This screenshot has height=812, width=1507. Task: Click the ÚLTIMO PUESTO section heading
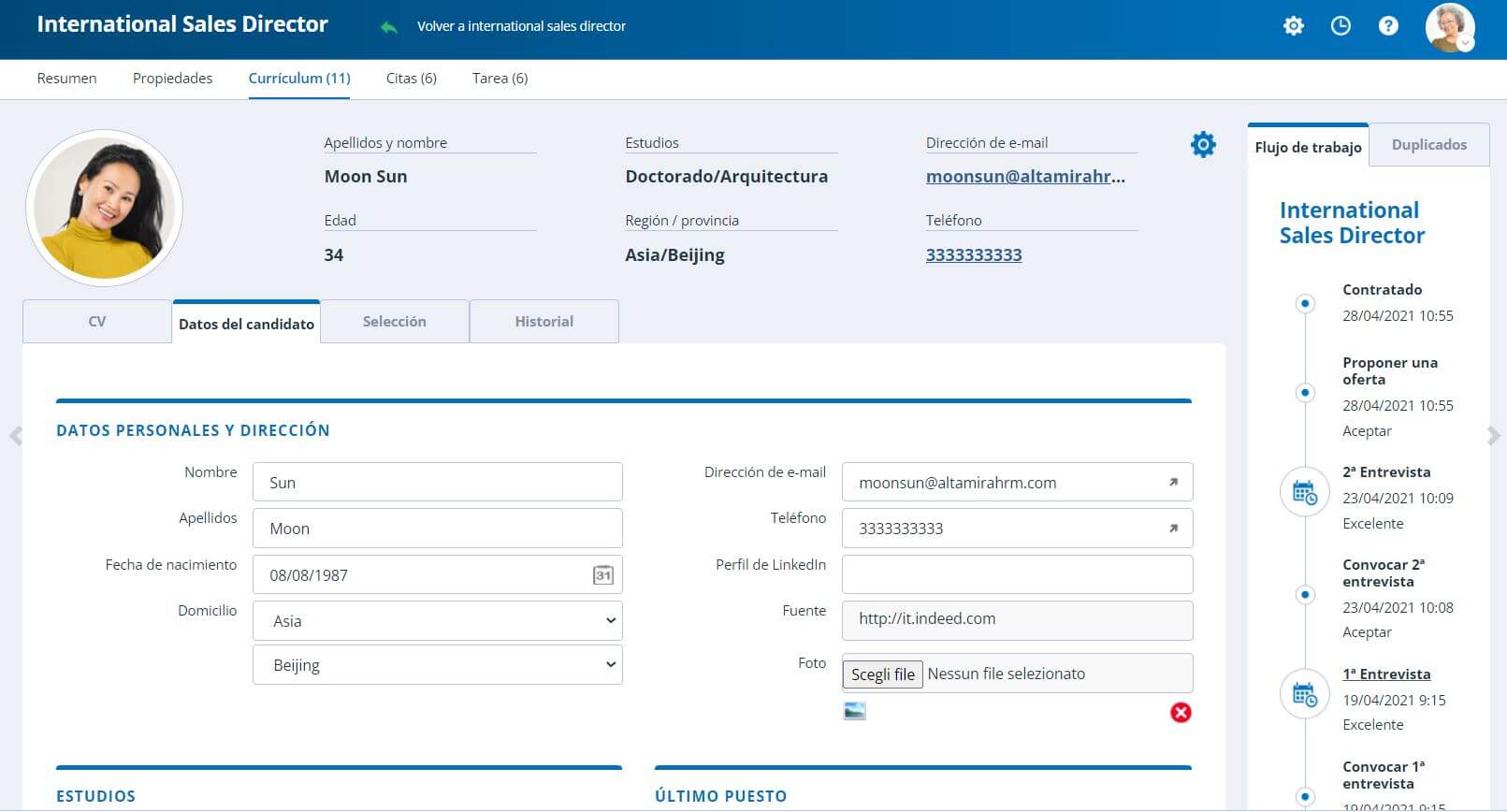(720, 796)
